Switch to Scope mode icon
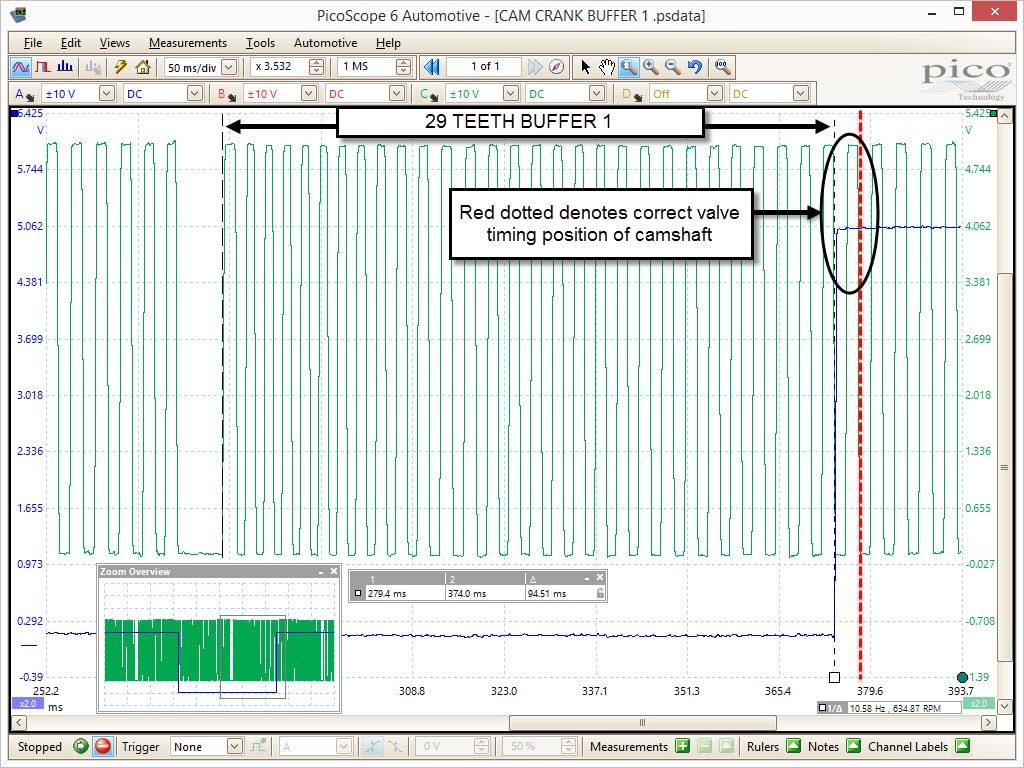The image size is (1024, 768). pyautogui.click(x=20, y=67)
